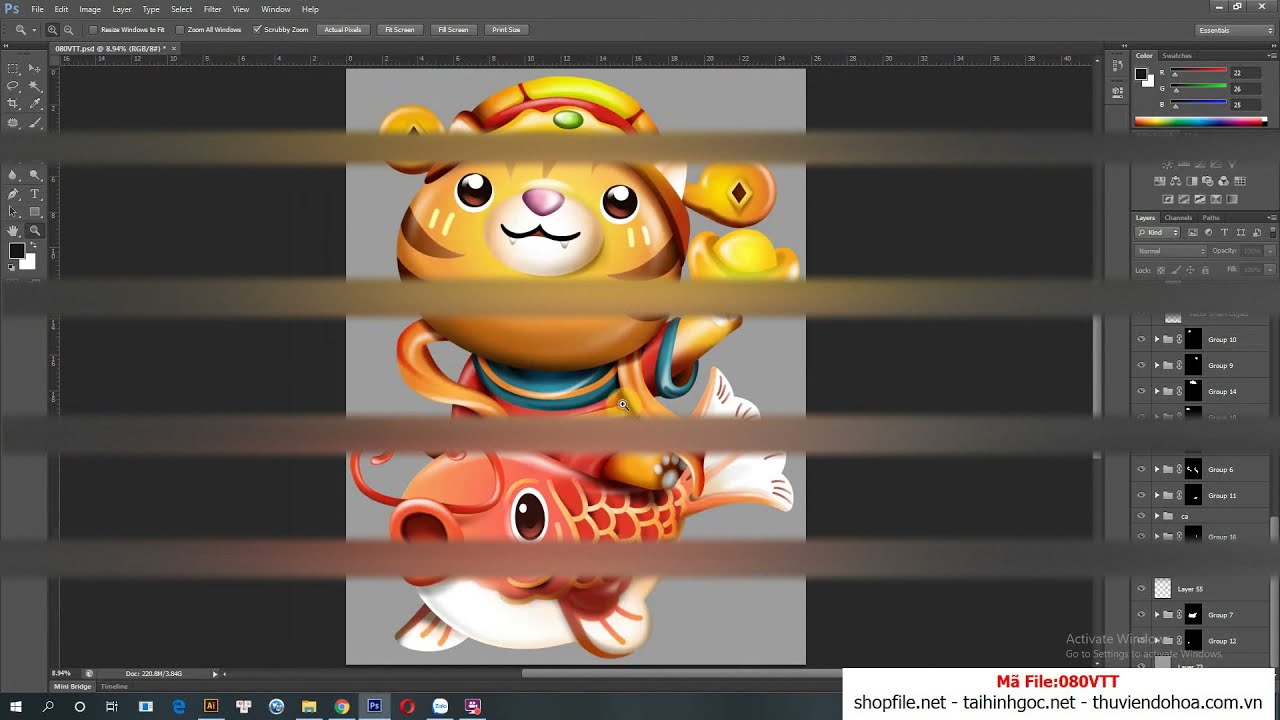Viewport: 1280px width, 720px height.
Task: Select the Horizontal Type tool
Action: [x=35, y=194]
